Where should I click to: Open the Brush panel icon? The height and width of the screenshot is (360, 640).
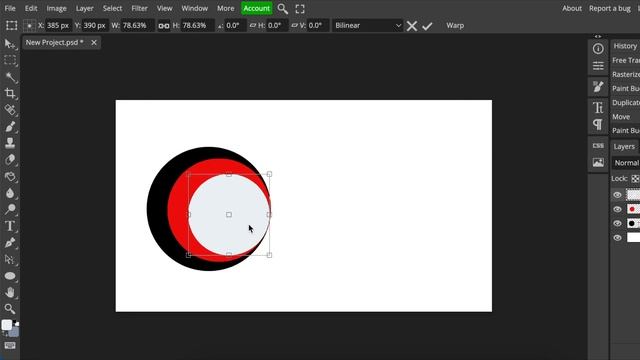pyautogui.click(x=598, y=87)
